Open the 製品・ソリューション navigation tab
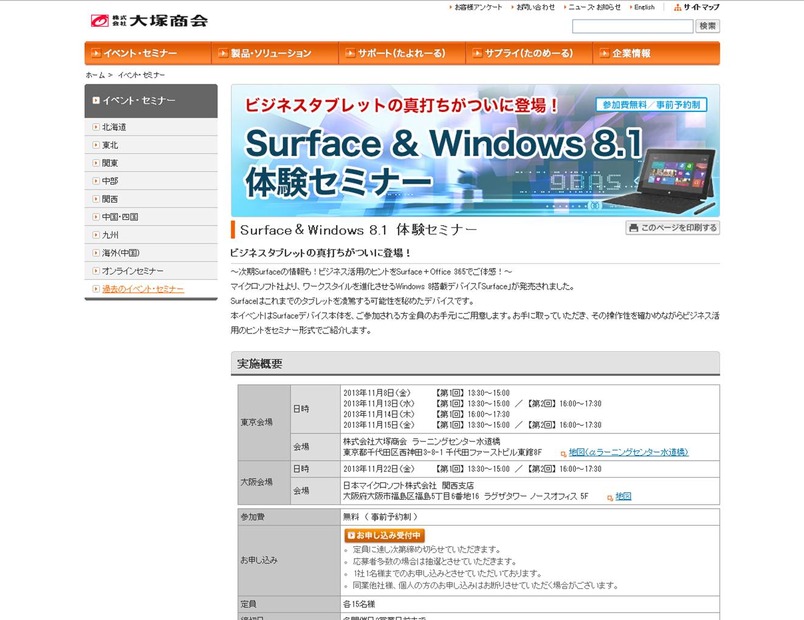Viewport: 804px width, 620px height. pos(275,53)
